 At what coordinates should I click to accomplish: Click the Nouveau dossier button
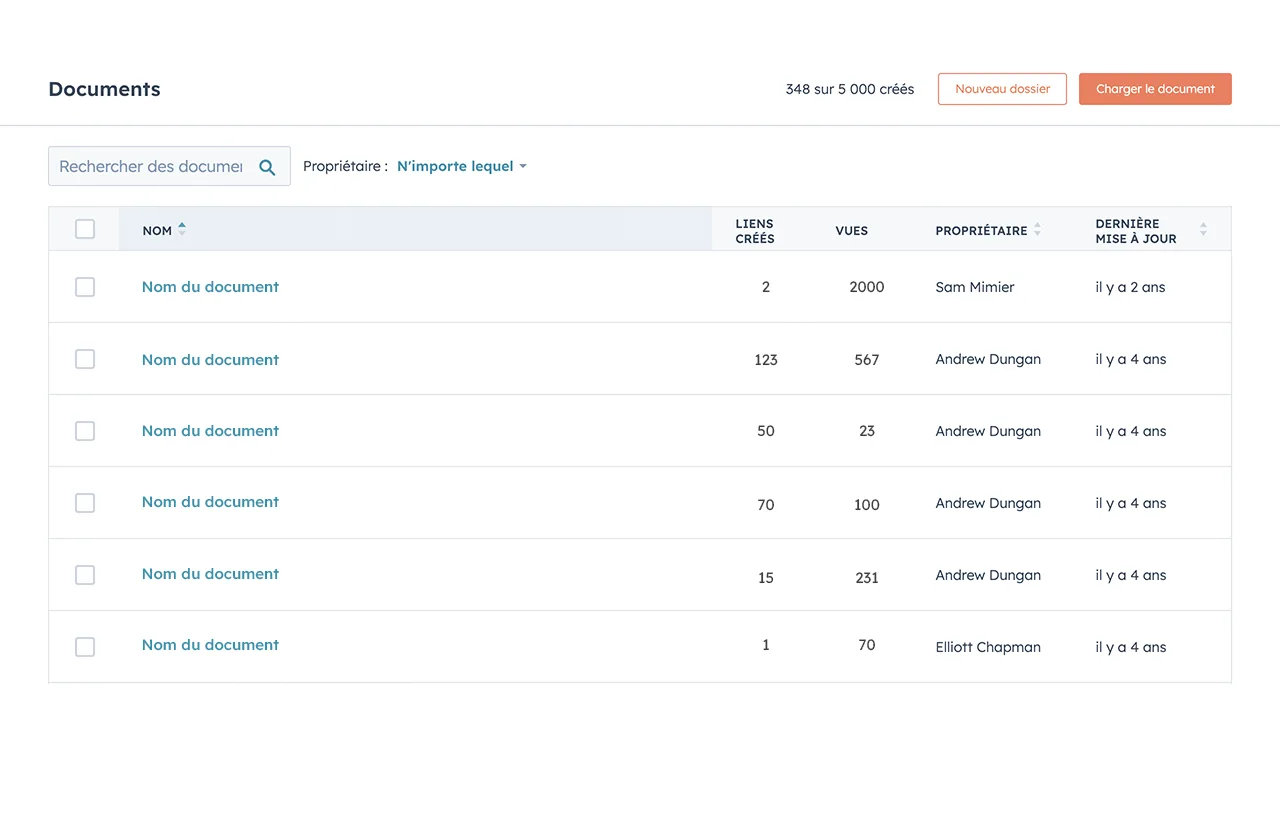(x=1002, y=89)
